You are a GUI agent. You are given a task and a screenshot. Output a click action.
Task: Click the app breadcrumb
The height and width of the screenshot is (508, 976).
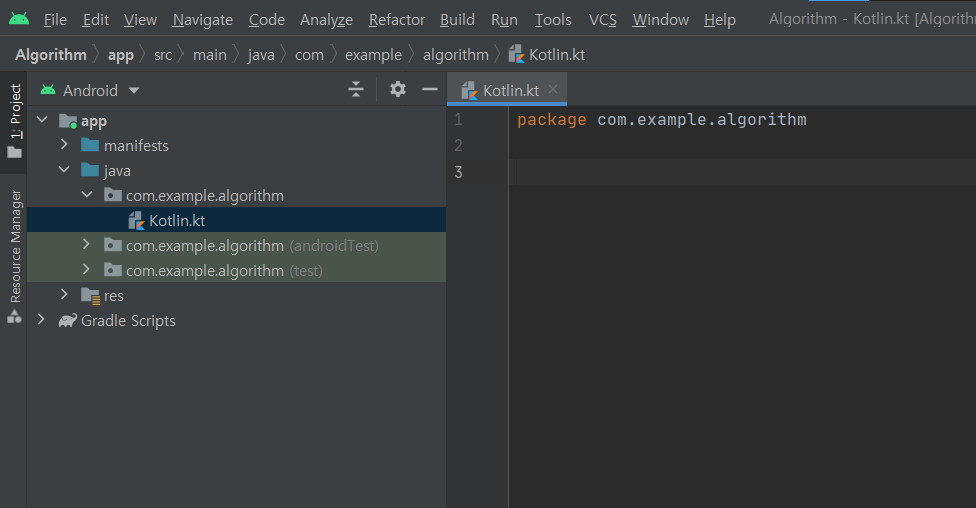point(121,55)
